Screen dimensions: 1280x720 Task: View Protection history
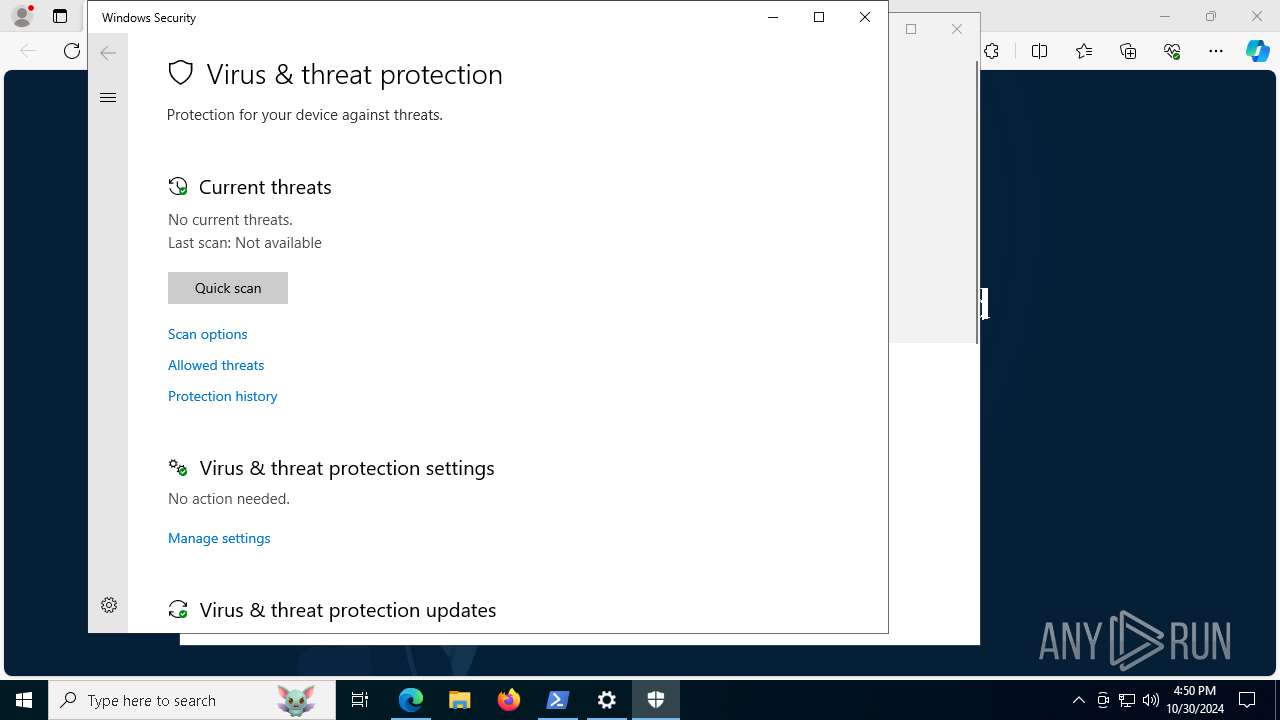(x=222, y=396)
